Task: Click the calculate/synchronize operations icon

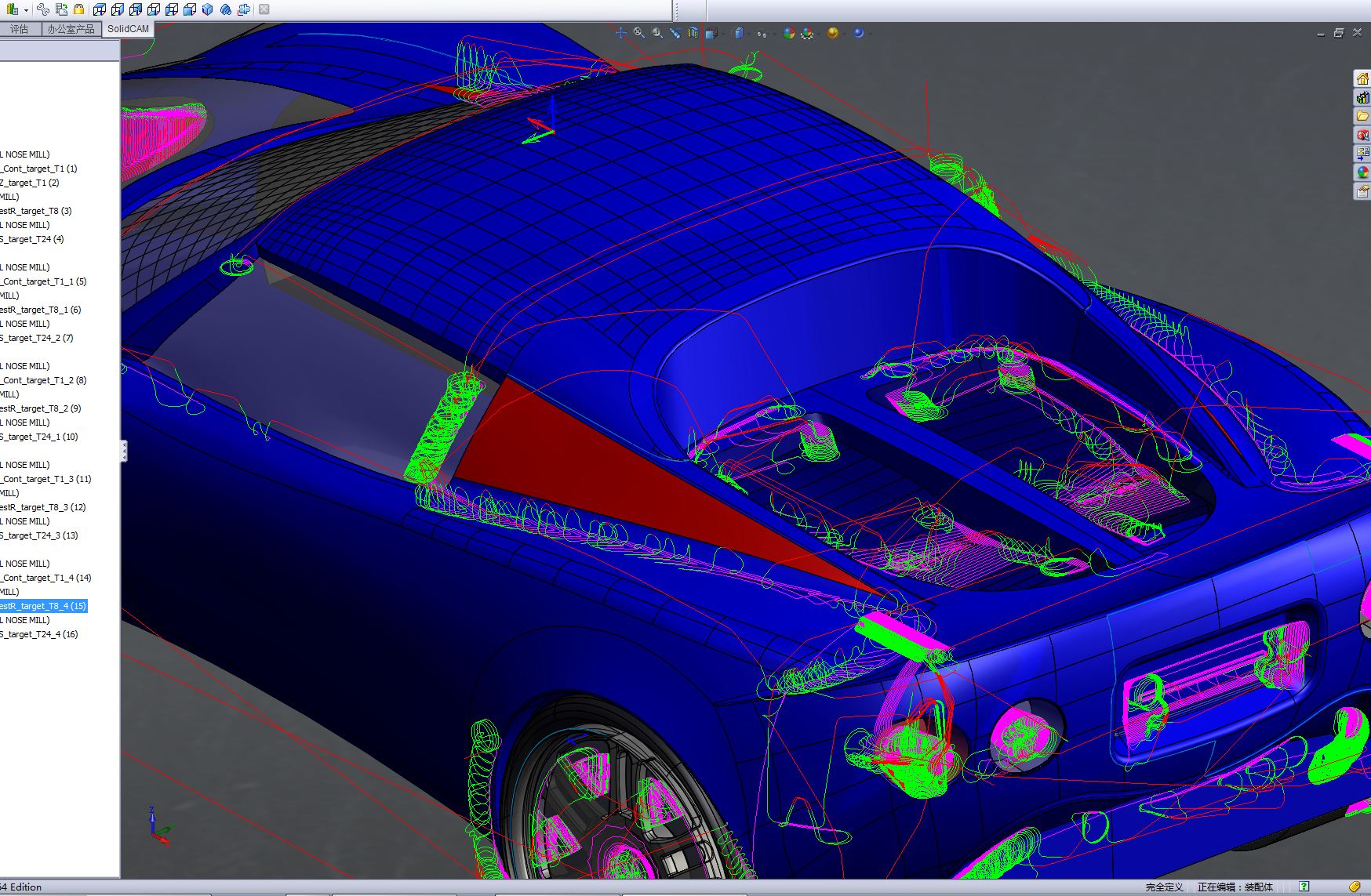Action: 61,9
